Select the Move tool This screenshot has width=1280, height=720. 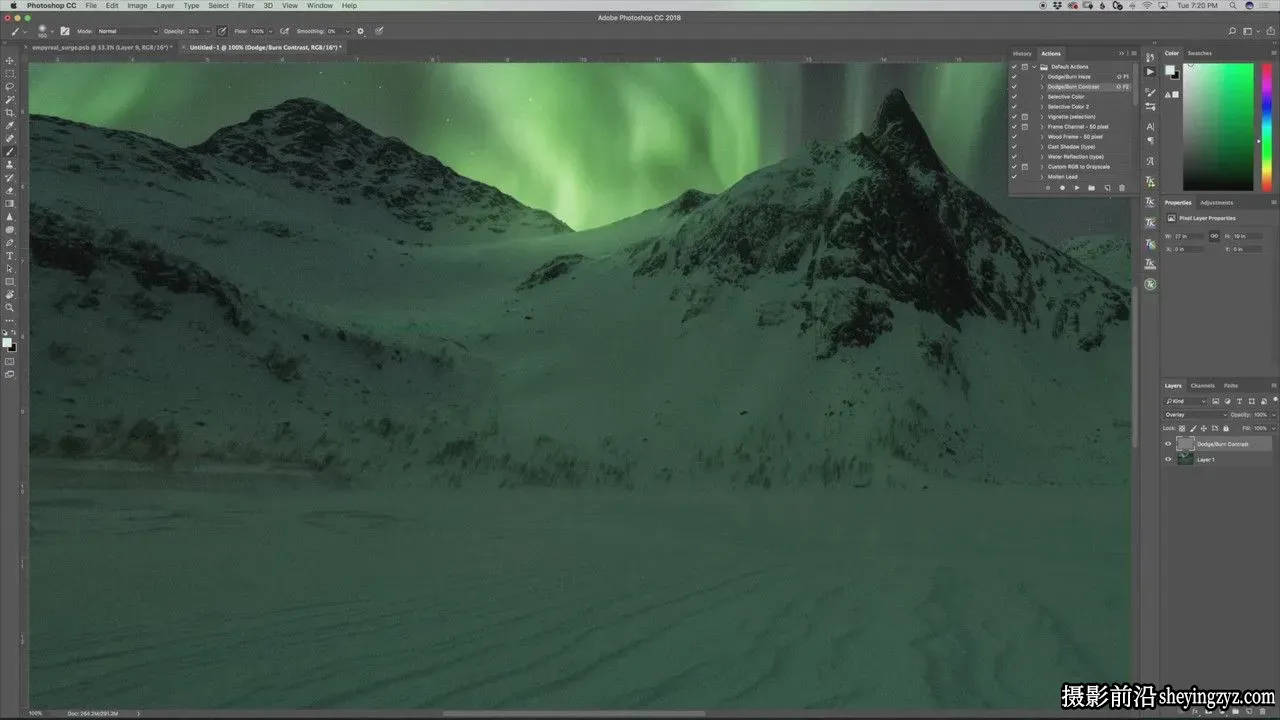tap(10, 61)
